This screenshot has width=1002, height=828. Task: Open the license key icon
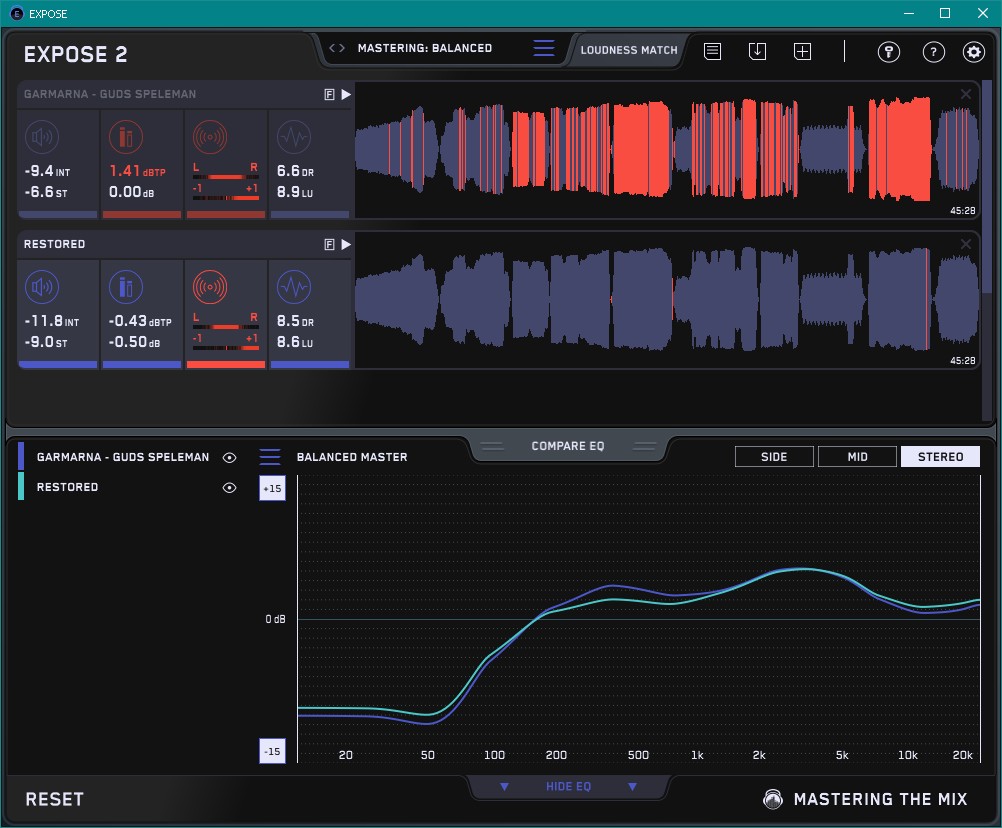click(x=889, y=52)
